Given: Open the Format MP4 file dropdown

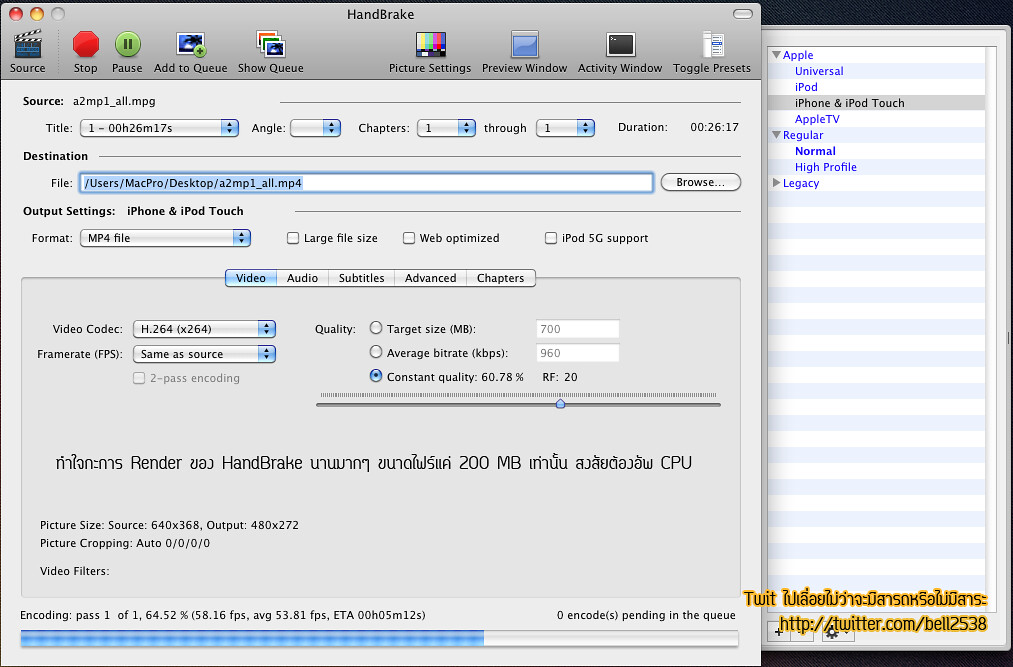Looking at the screenshot, I should pyautogui.click(x=165, y=238).
